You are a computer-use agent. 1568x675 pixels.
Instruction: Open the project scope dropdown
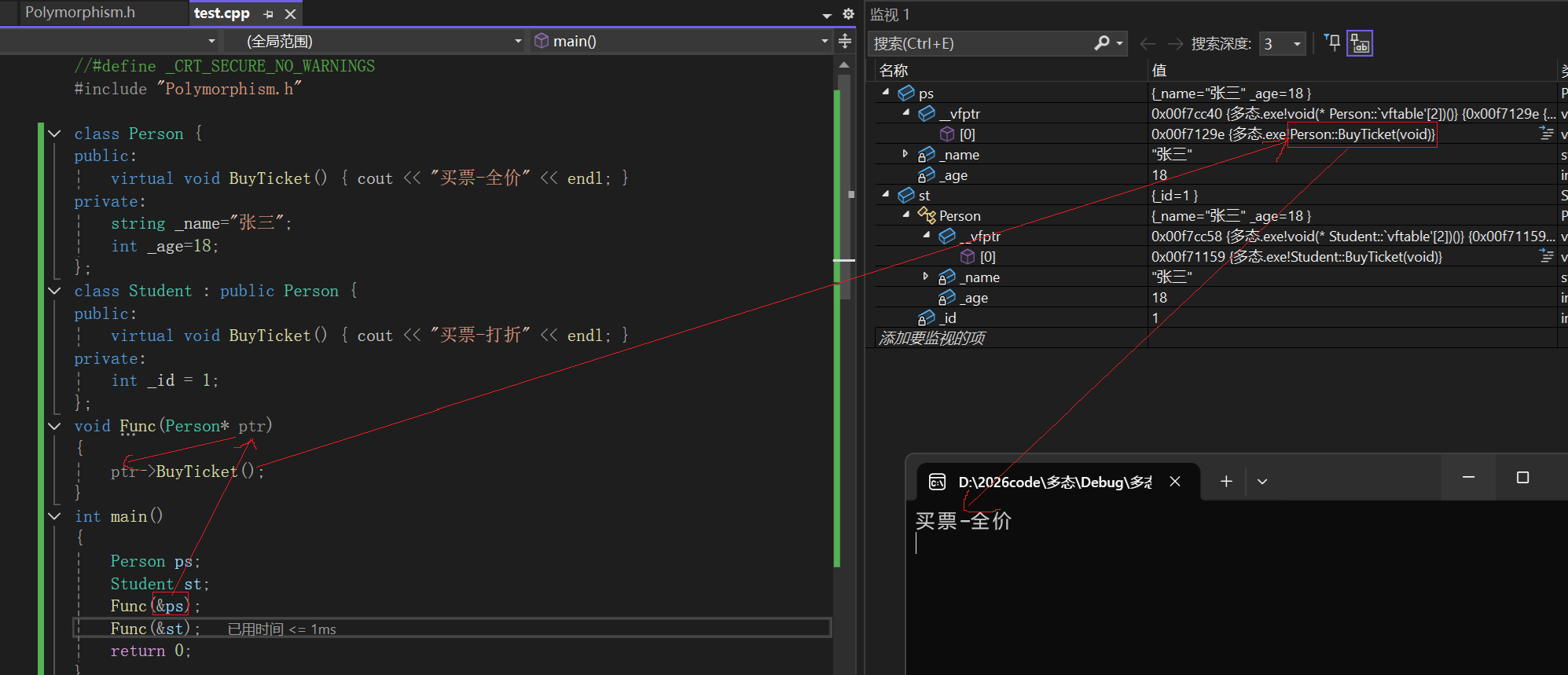click(x=211, y=41)
